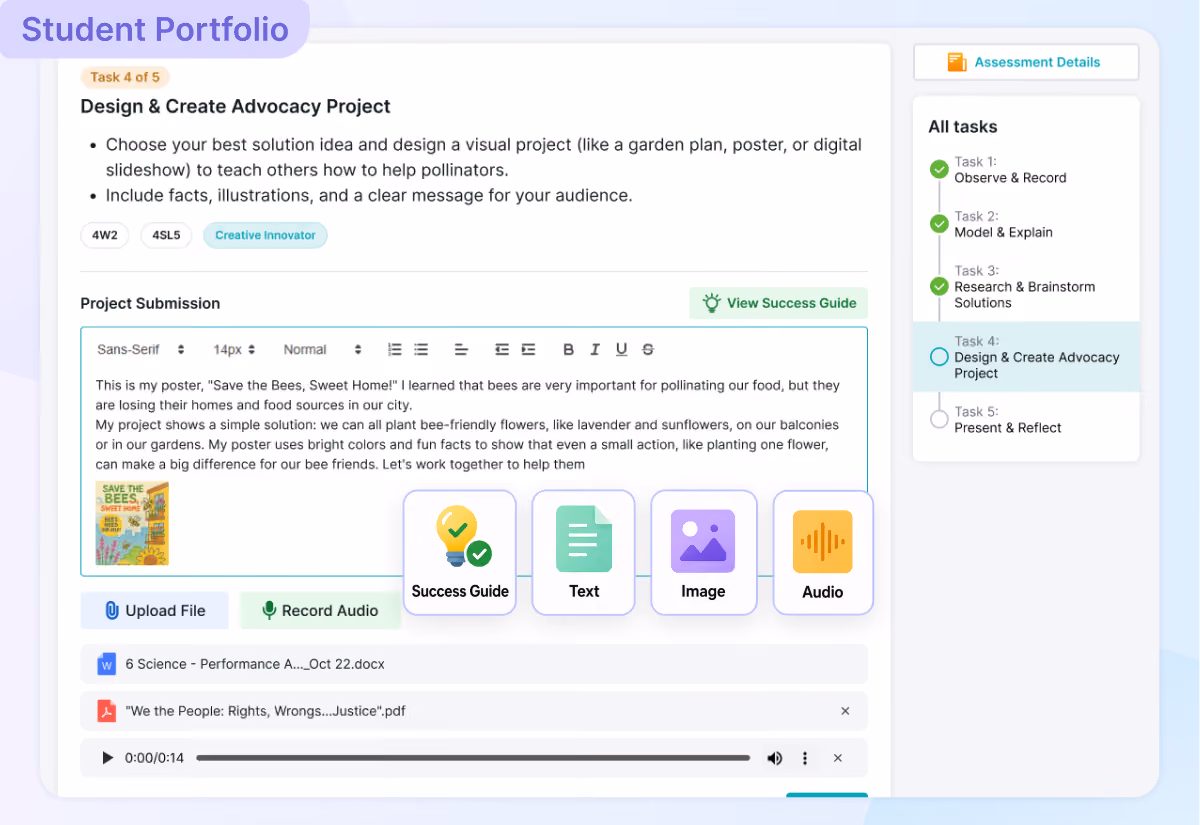Click Task 3 green checkmark
The image size is (1200, 825).
click(x=939, y=286)
